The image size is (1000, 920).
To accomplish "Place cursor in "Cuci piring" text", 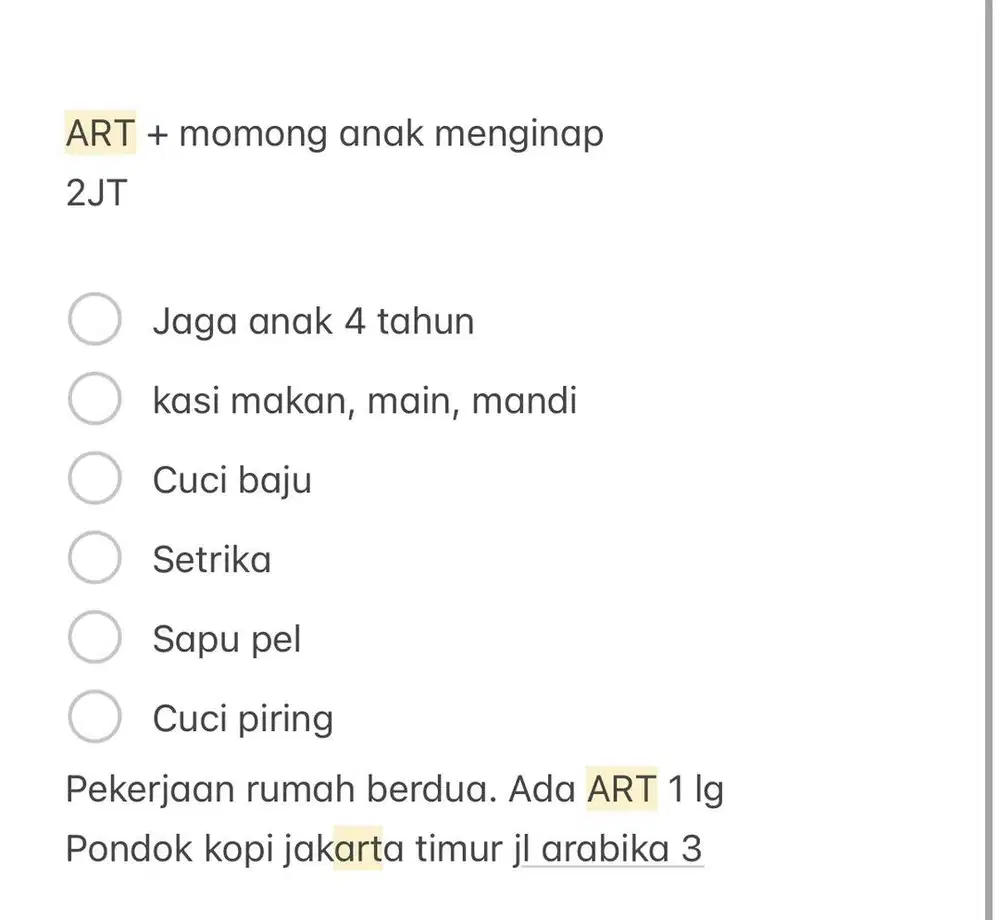I will [242, 718].
